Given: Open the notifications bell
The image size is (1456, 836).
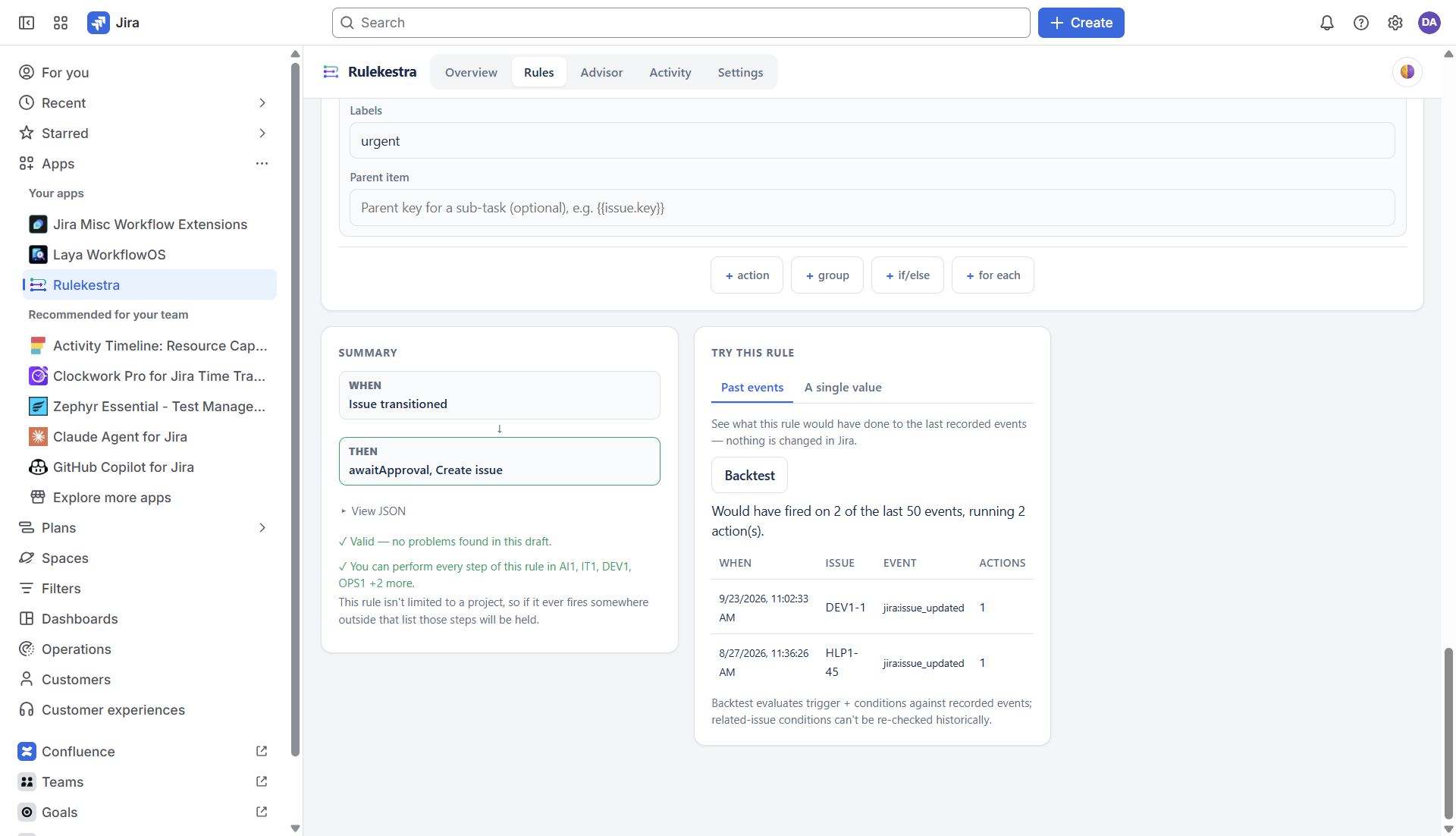Looking at the screenshot, I should click(x=1327, y=23).
